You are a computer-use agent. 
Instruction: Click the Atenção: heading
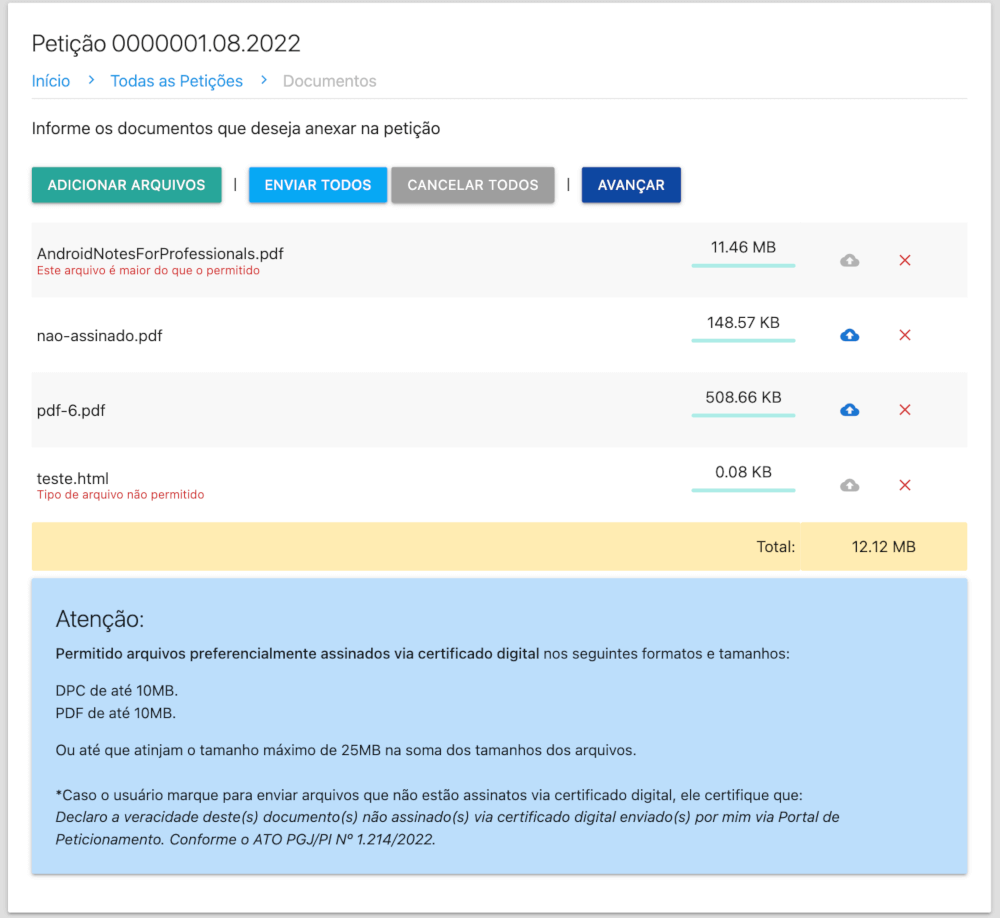click(x=99, y=619)
